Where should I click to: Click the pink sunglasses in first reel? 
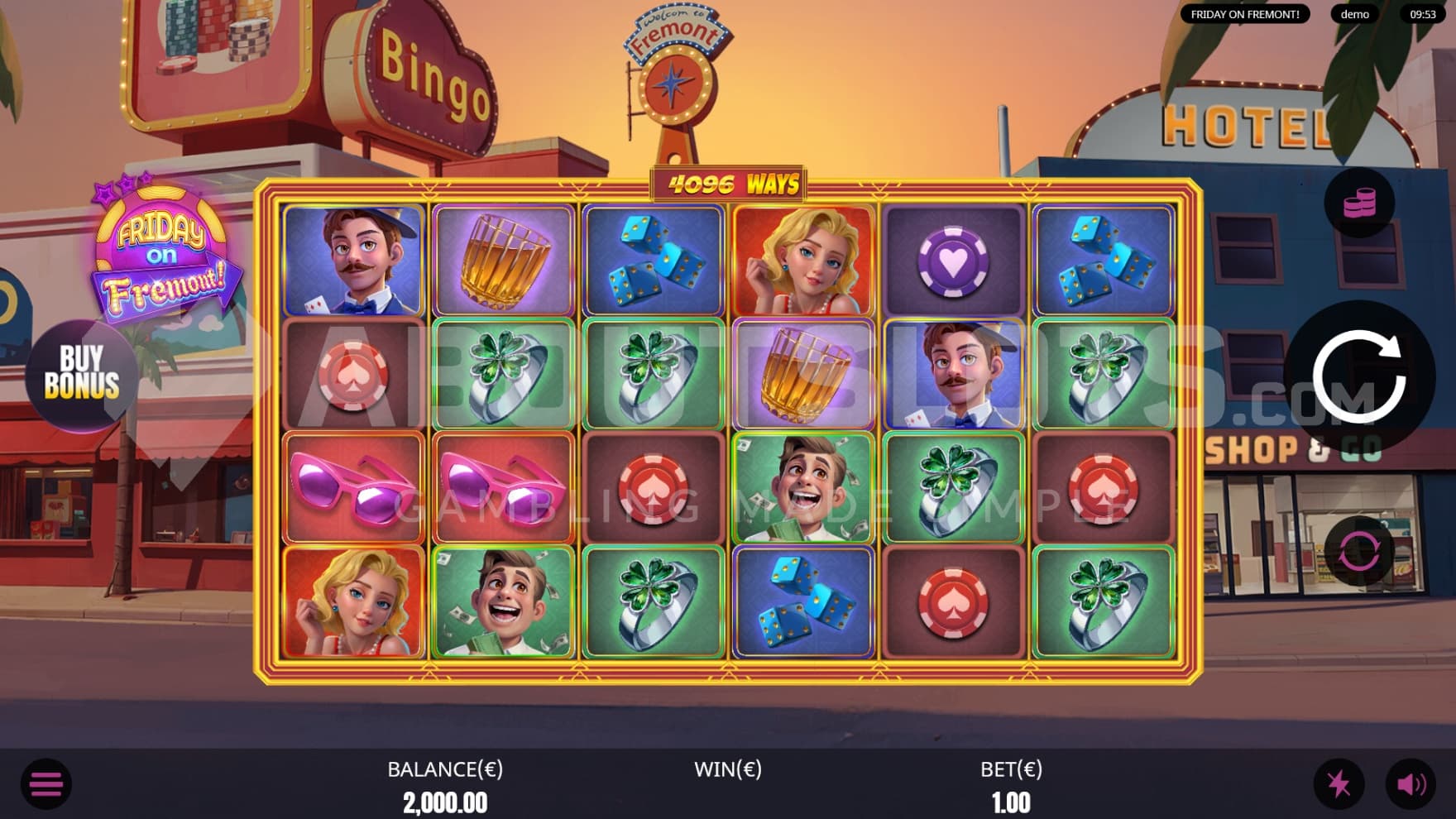point(353,488)
